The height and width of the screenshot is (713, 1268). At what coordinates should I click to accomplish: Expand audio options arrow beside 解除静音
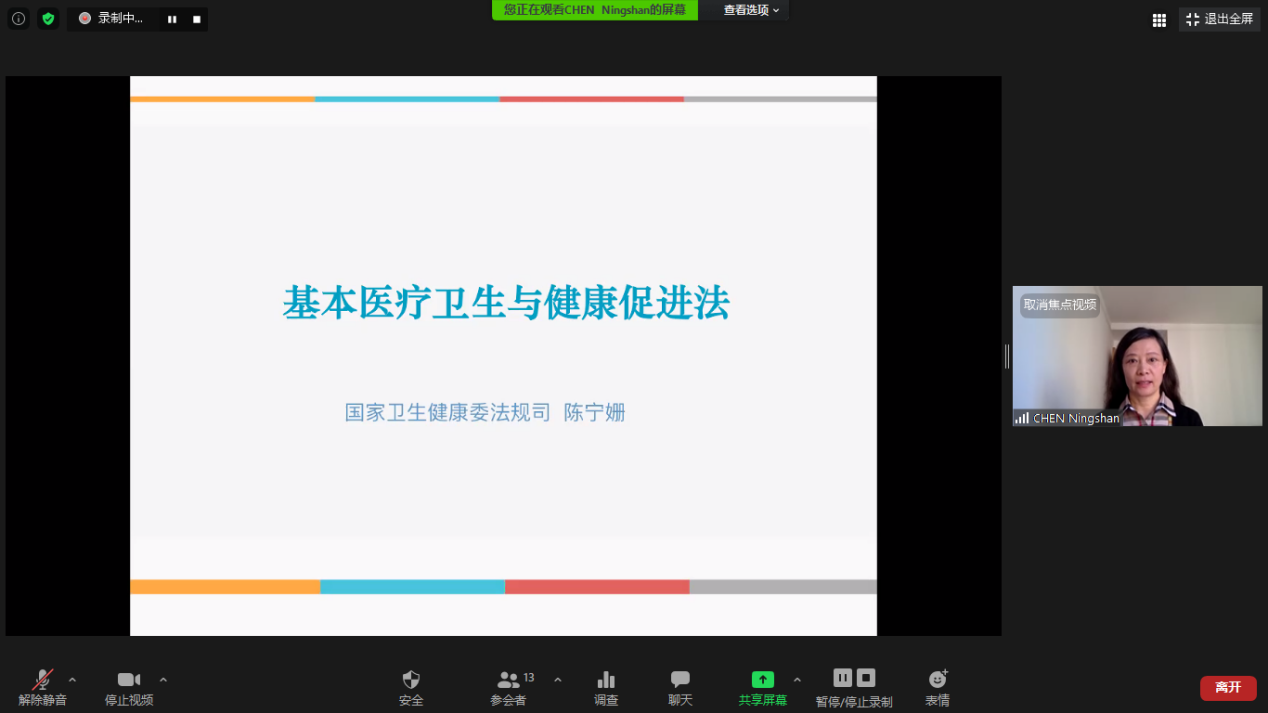[x=72, y=680]
